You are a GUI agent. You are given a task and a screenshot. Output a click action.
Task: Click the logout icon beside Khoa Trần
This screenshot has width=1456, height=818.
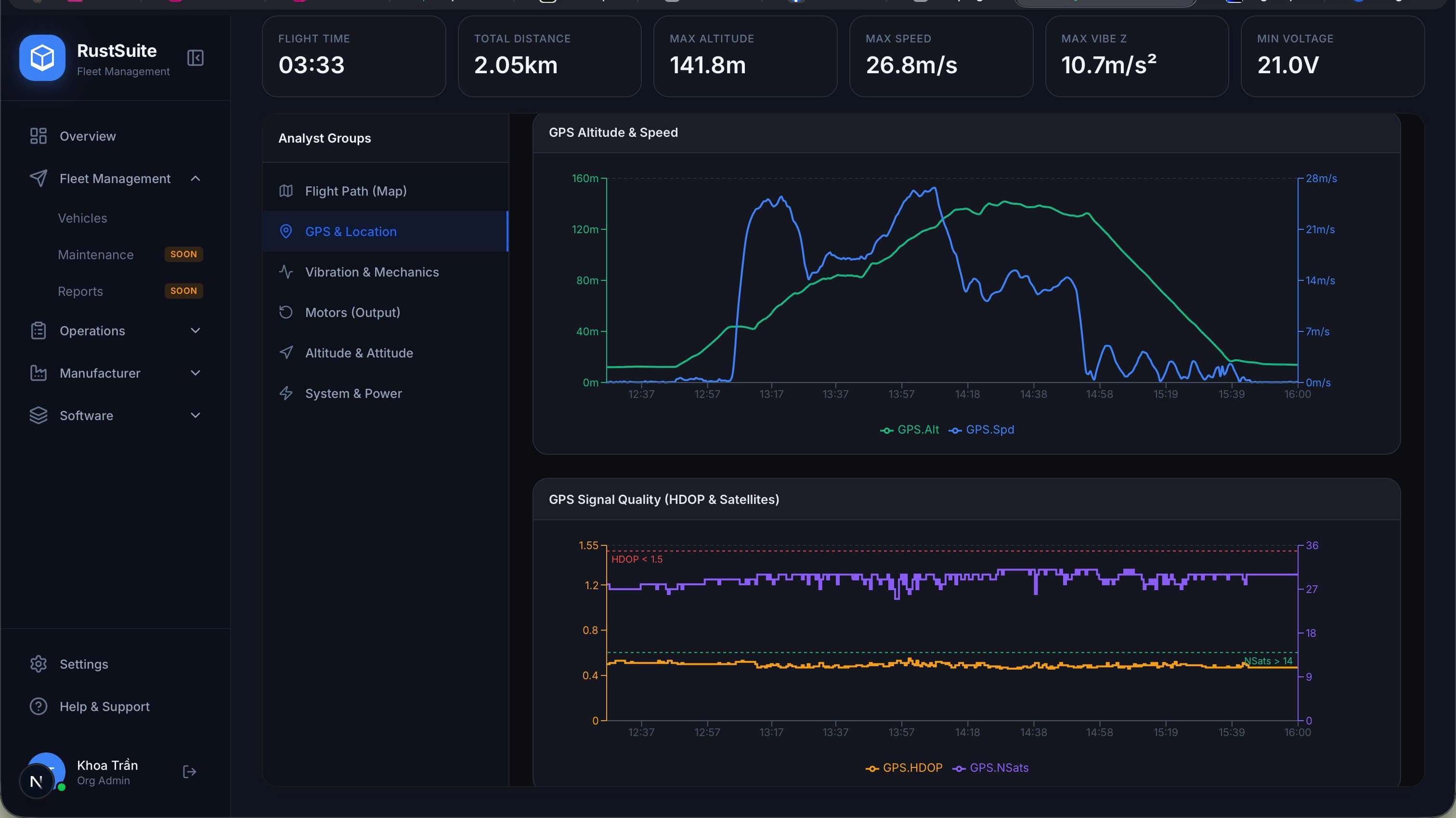189,772
